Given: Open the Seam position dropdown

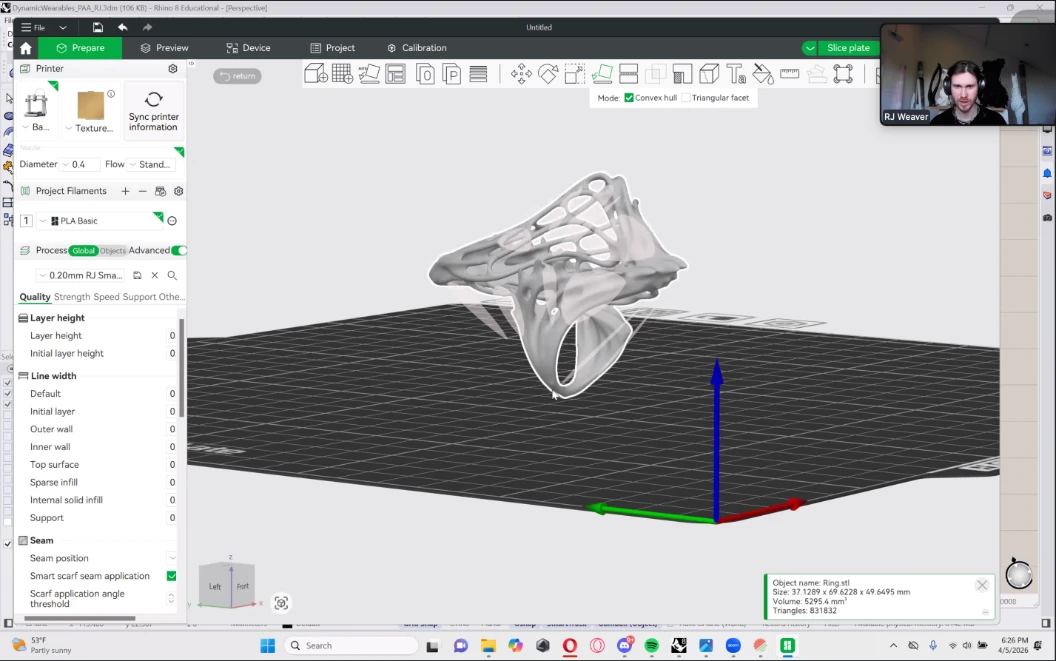Looking at the screenshot, I should [171, 558].
